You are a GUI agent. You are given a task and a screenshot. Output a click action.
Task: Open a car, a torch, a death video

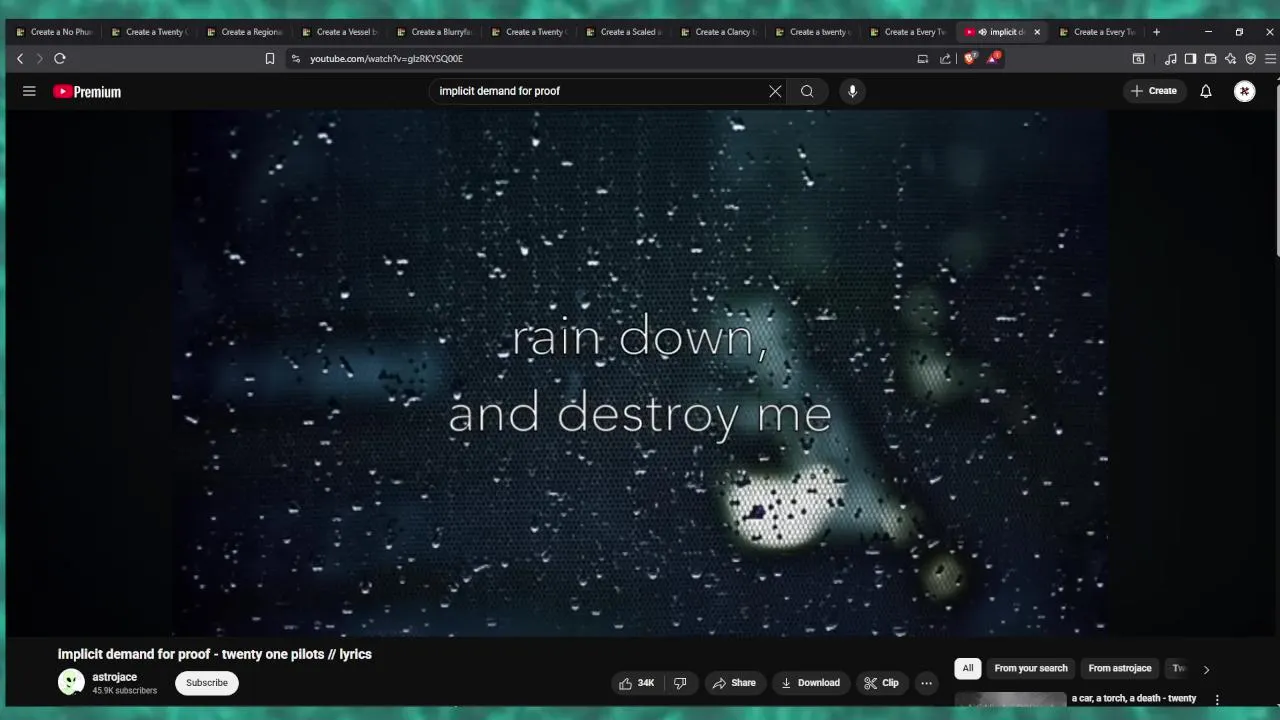(x=1134, y=699)
